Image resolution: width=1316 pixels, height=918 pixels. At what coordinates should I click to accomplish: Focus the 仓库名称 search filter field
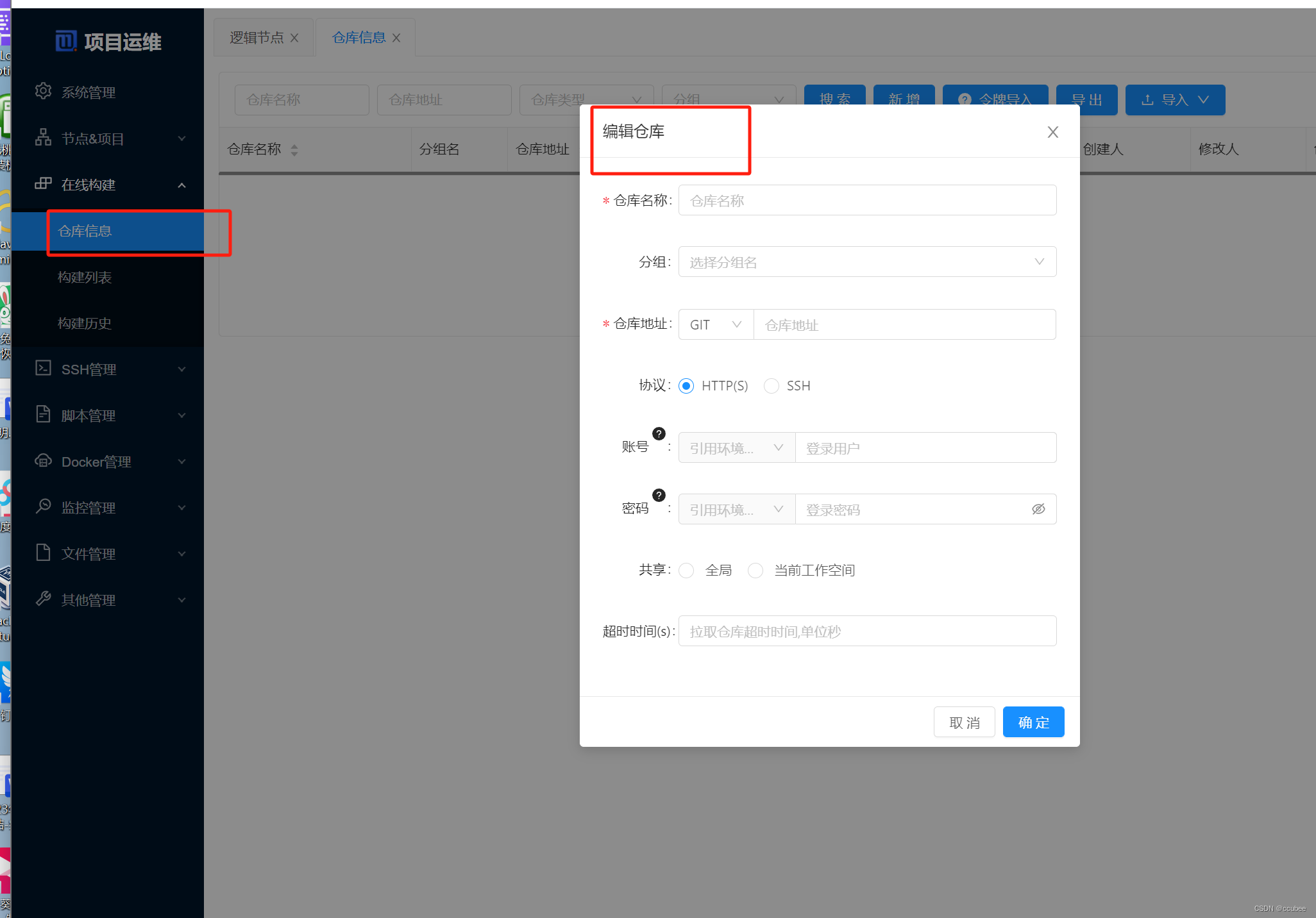click(301, 100)
